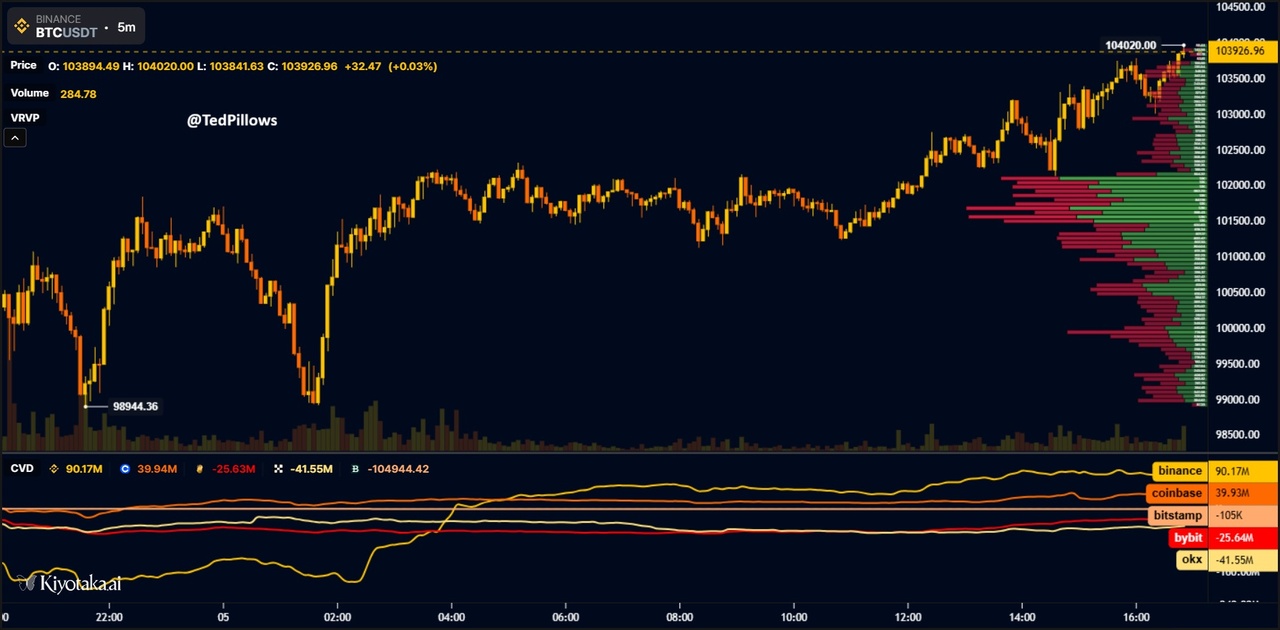Click the Binance logo in symbol selector
1280x630 pixels.
pyautogui.click(x=21, y=26)
